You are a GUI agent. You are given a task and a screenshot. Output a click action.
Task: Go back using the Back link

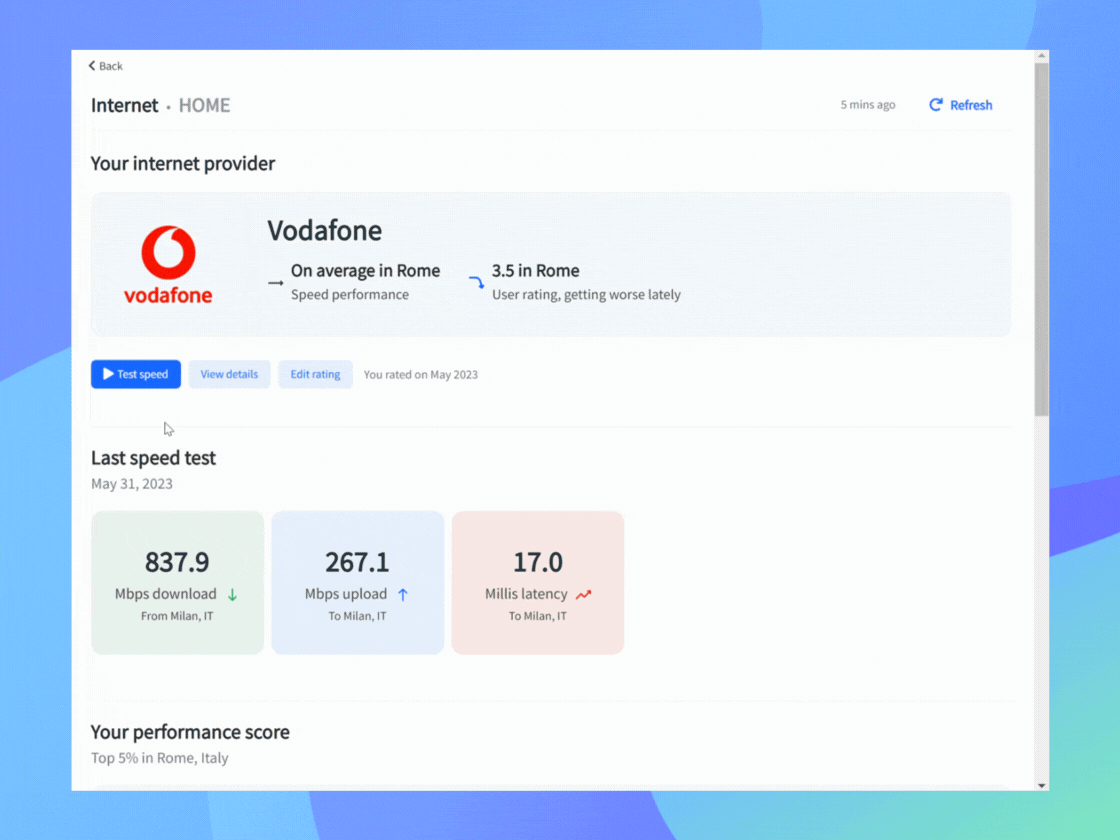pos(105,66)
